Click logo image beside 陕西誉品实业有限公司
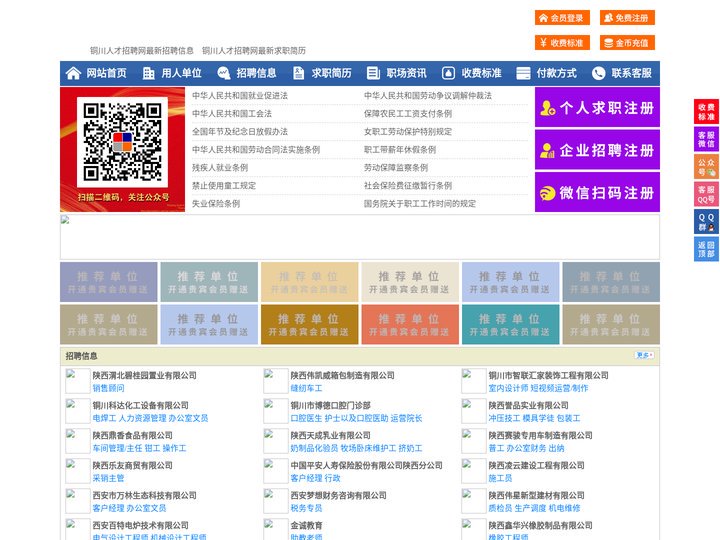This screenshot has width=720, height=540. (x=473, y=411)
